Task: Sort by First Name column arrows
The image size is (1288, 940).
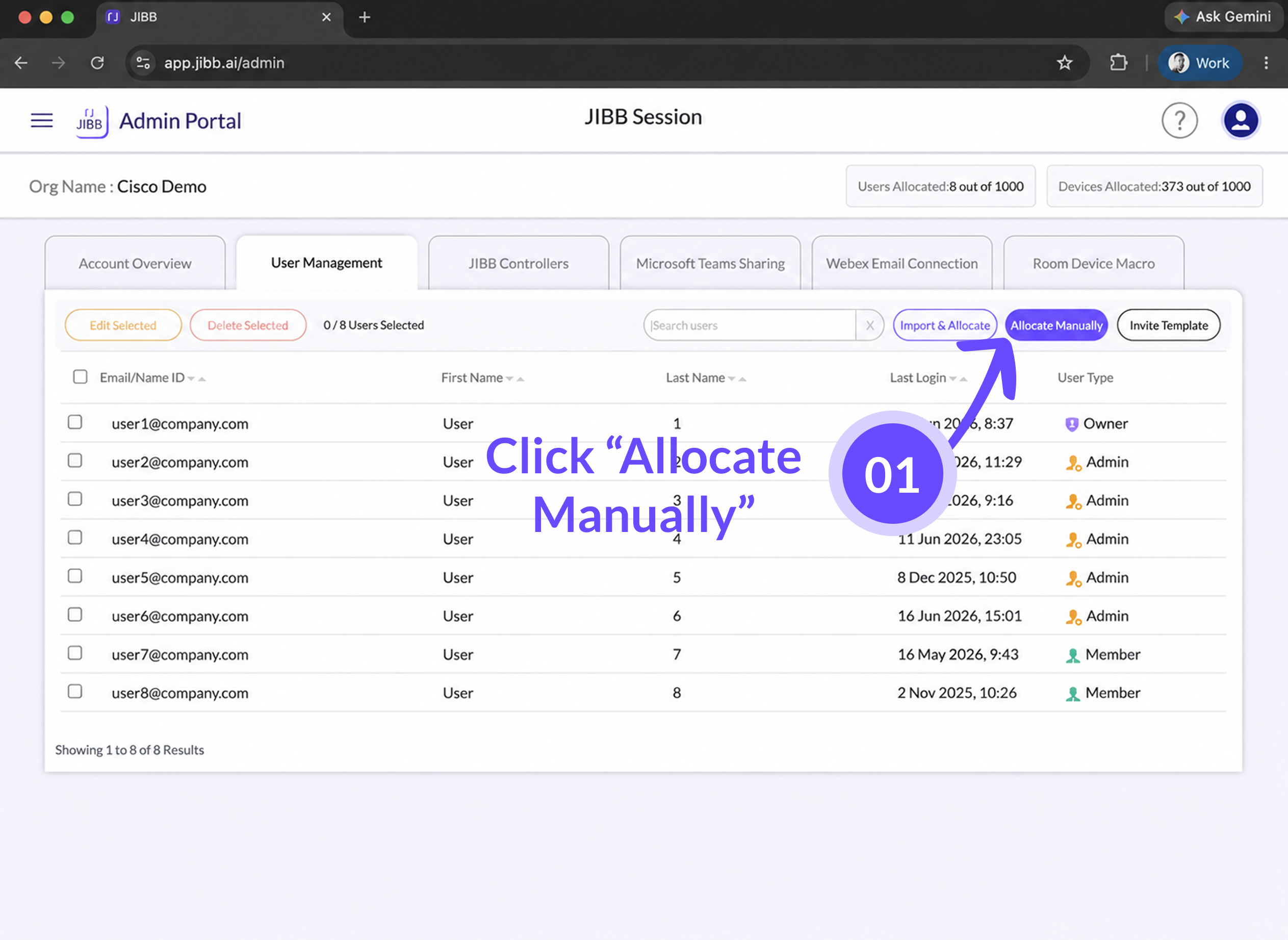Action: pyautogui.click(x=515, y=378)
